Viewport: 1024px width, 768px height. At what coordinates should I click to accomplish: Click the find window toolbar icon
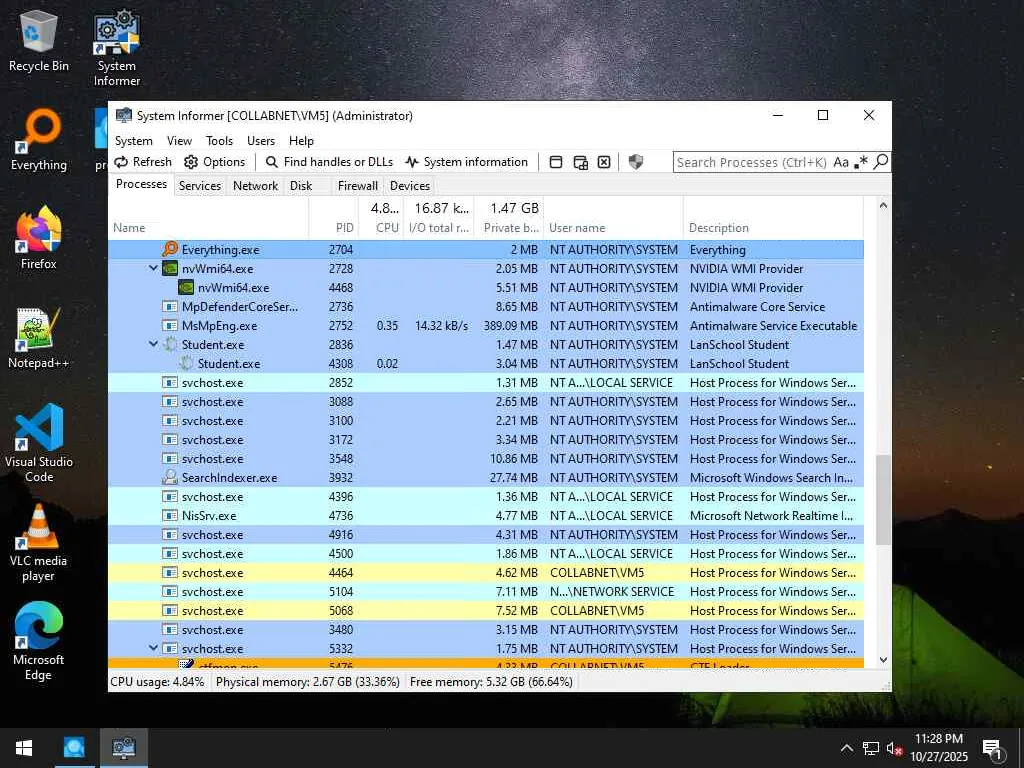(556, 162)
